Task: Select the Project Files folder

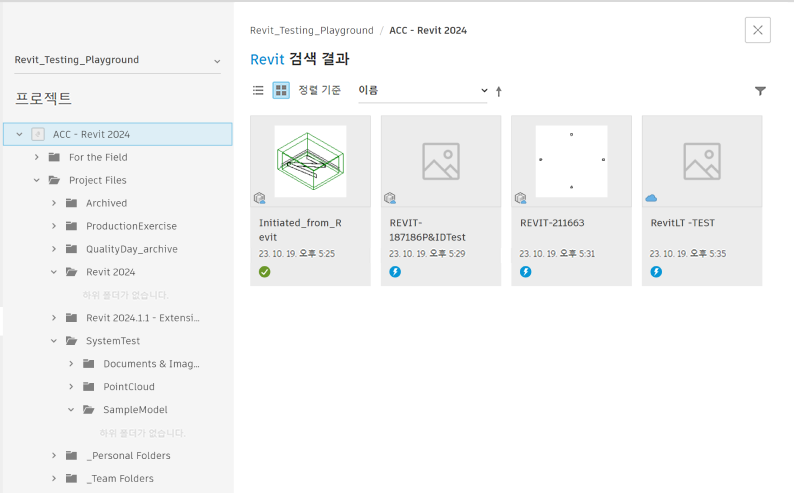Action: (x=98, y=180)
